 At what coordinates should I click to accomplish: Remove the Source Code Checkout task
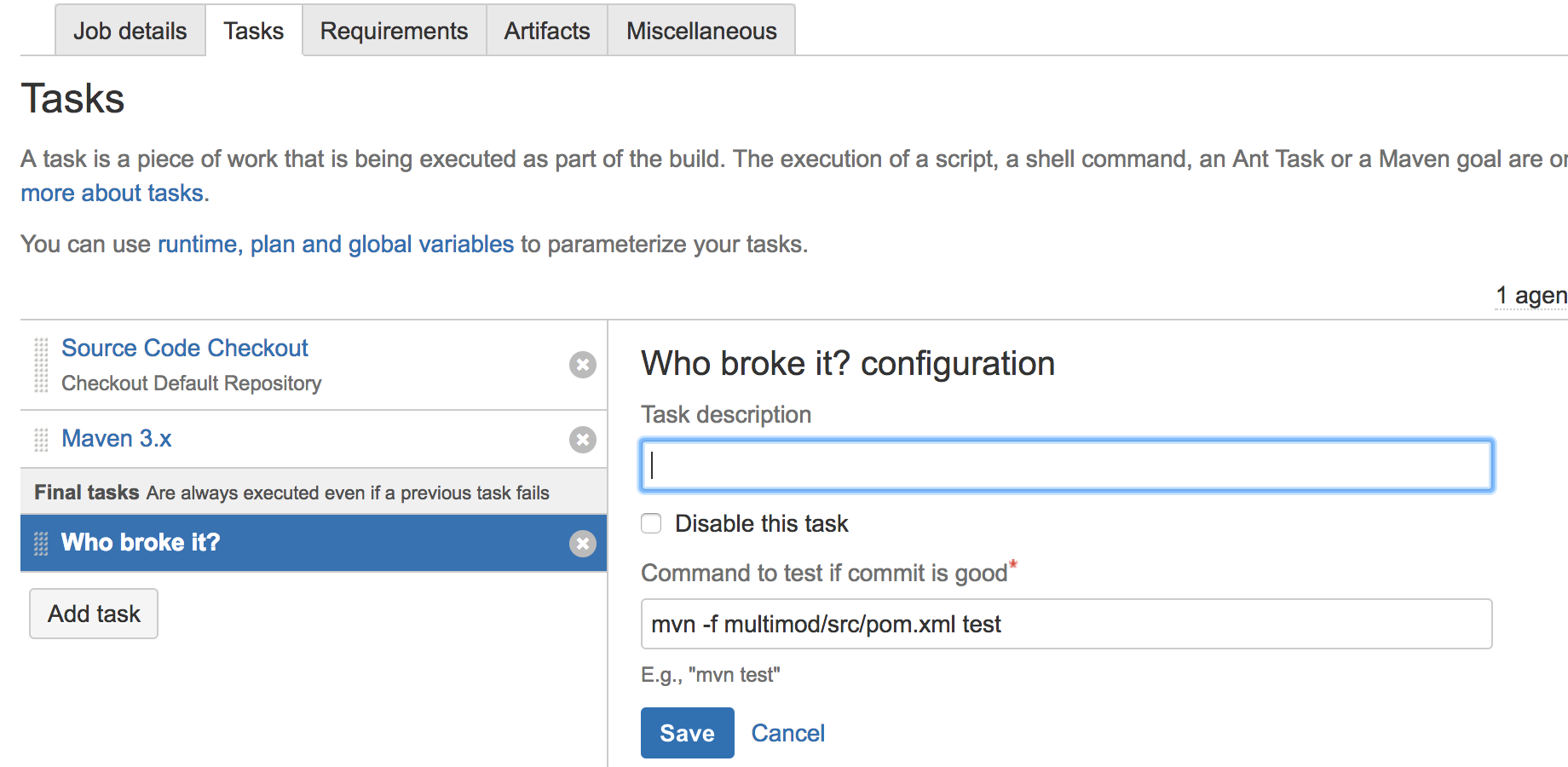click(582, 365)
